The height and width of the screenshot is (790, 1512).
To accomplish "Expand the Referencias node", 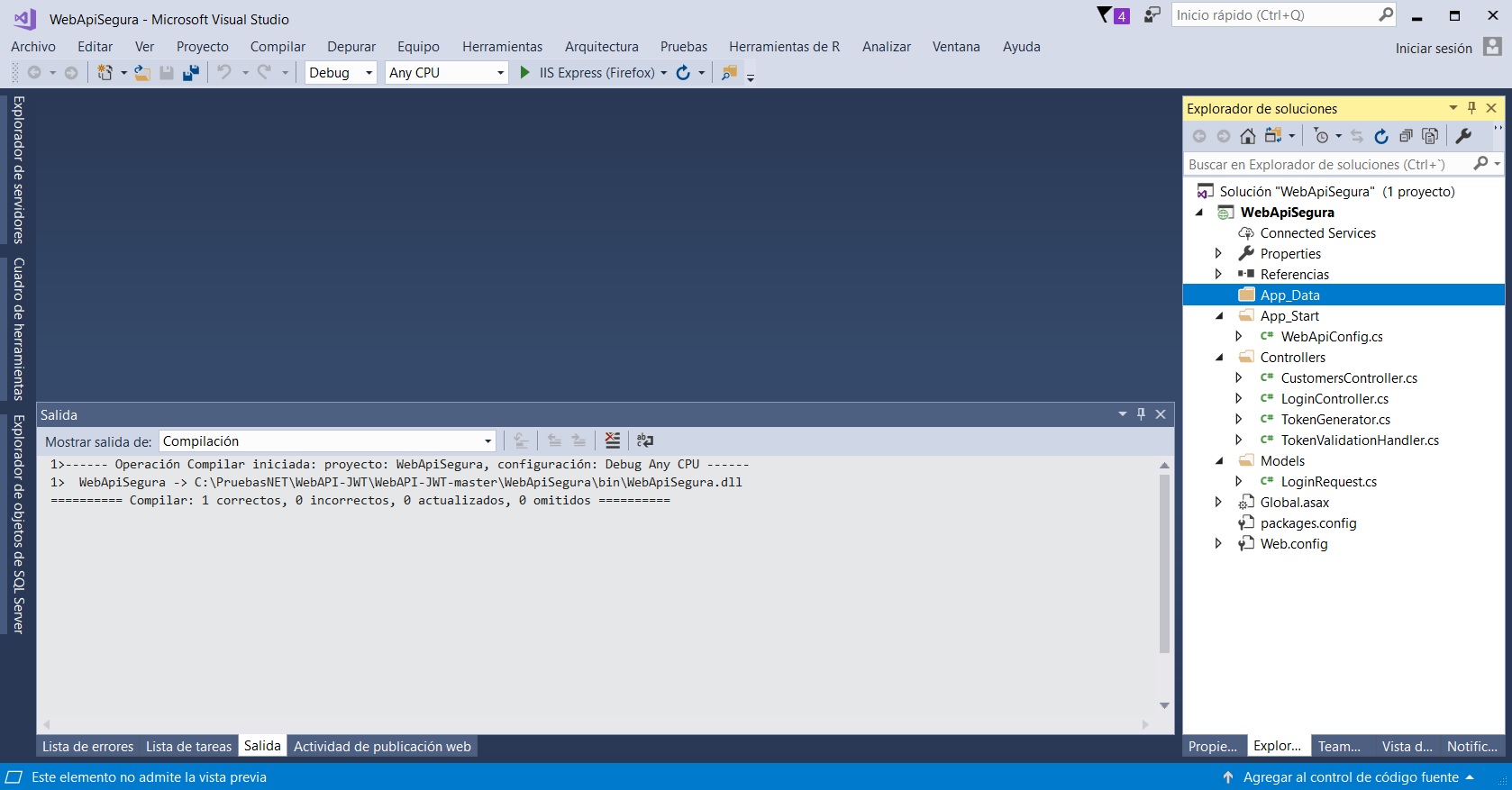I will (1218, 274).
